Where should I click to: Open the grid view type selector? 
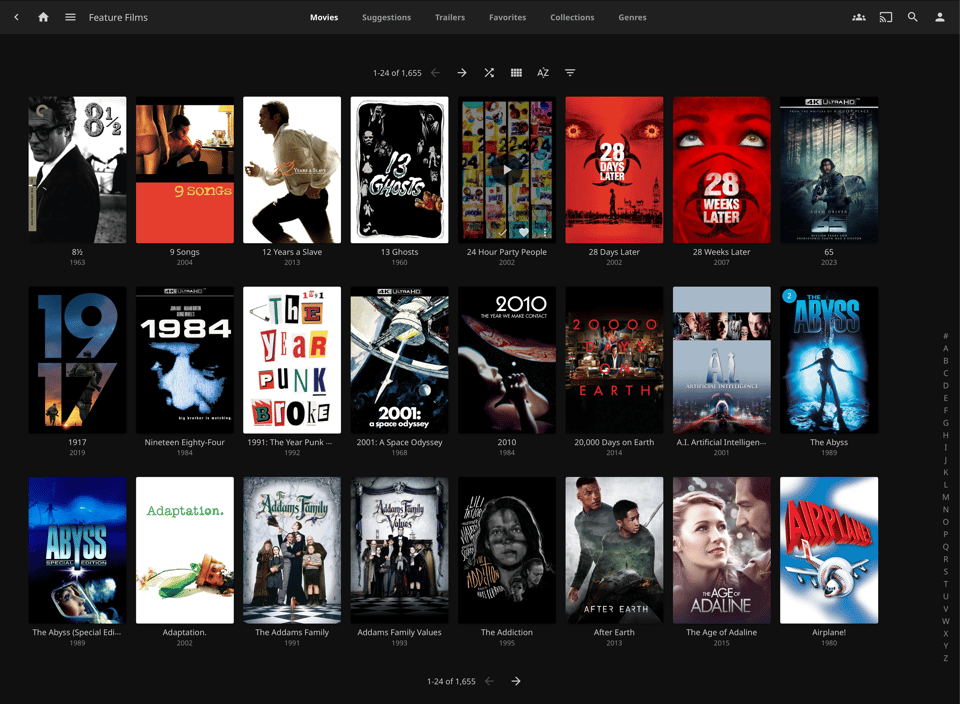[516, 73]
